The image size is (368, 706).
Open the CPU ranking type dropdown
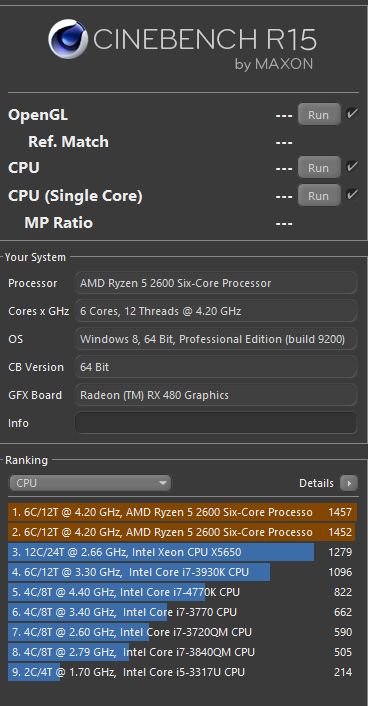point(90,483)
